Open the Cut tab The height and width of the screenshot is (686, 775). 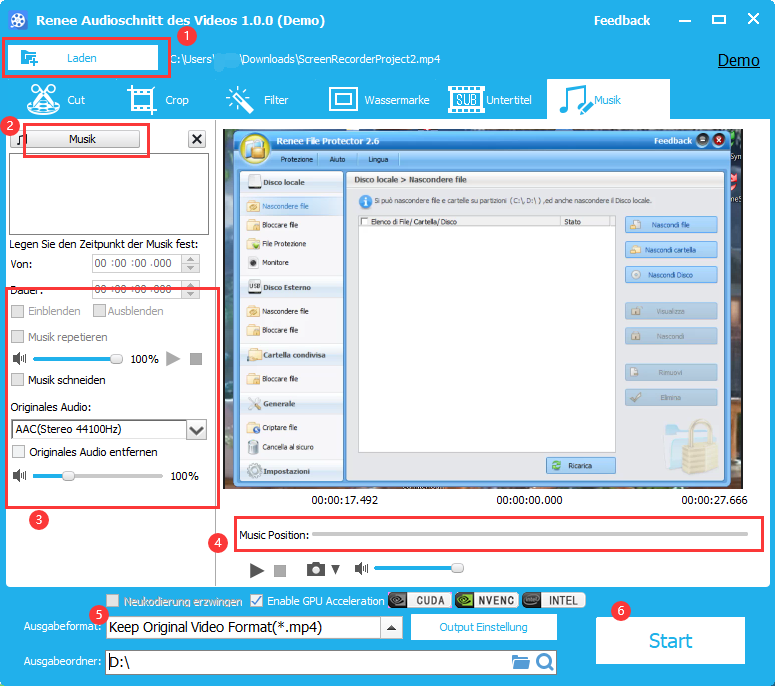click(x=56, y=99)
